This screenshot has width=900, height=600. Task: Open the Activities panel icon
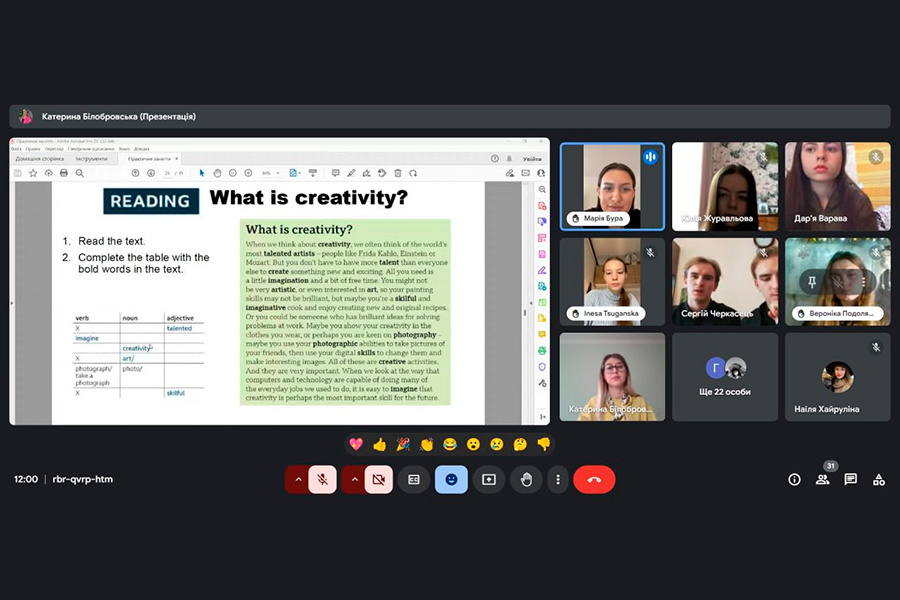click(879, 479)
